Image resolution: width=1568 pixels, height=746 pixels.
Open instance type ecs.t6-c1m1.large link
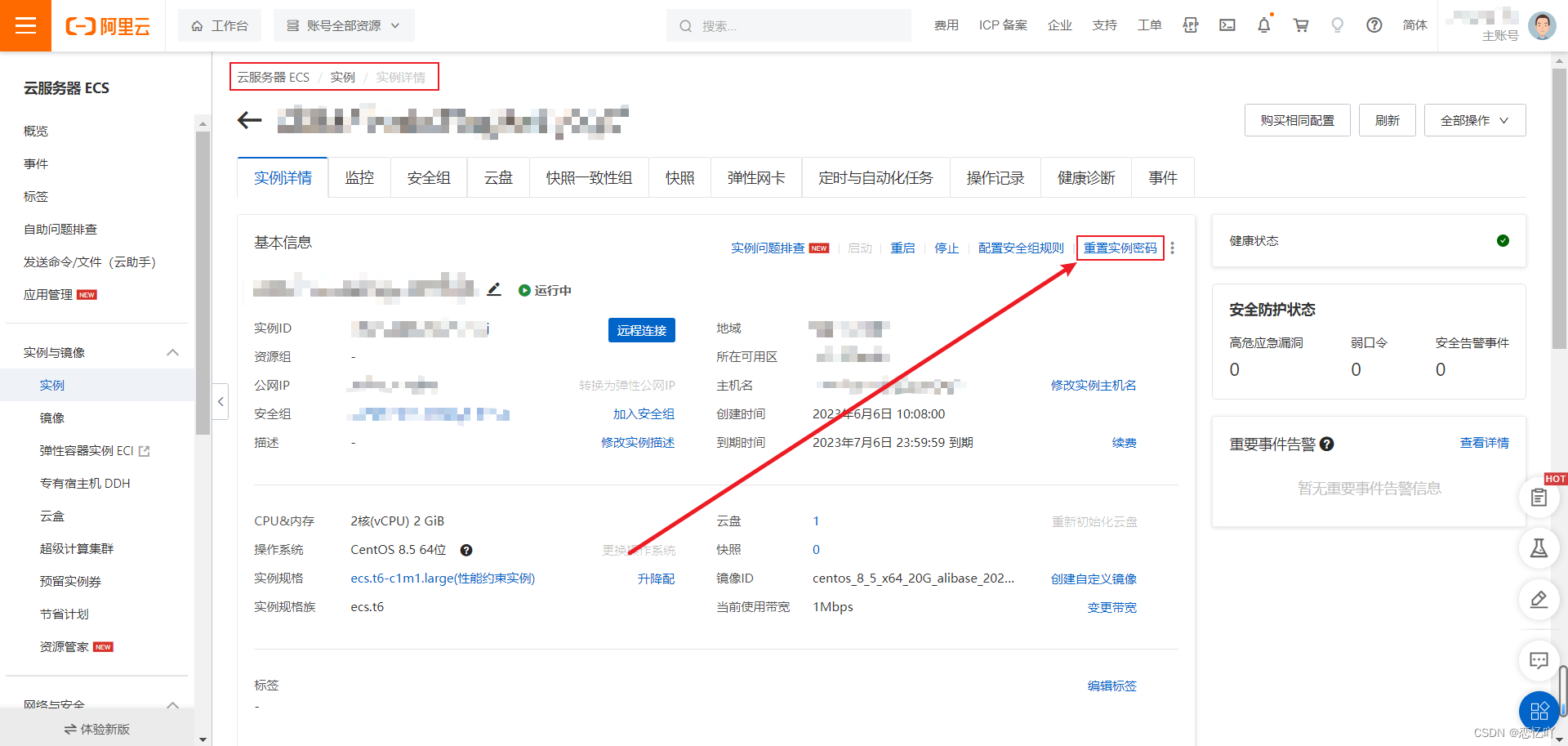click(443, 578)
